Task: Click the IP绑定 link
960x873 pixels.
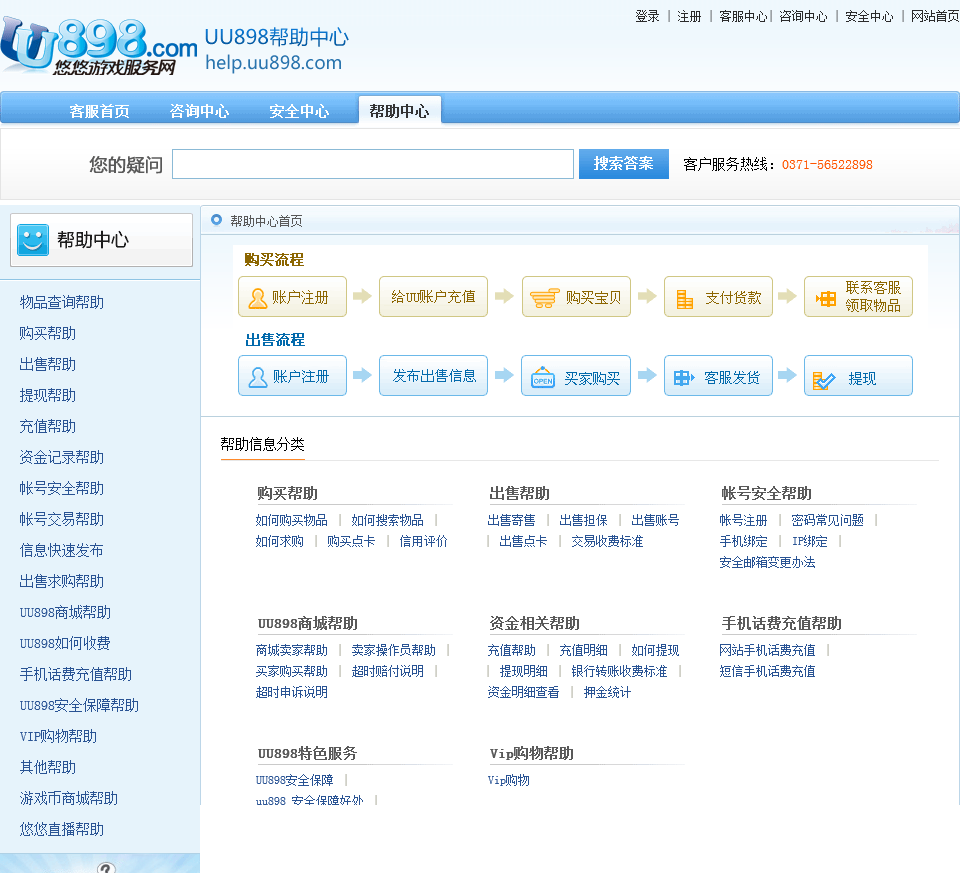Action: [810, 541]
